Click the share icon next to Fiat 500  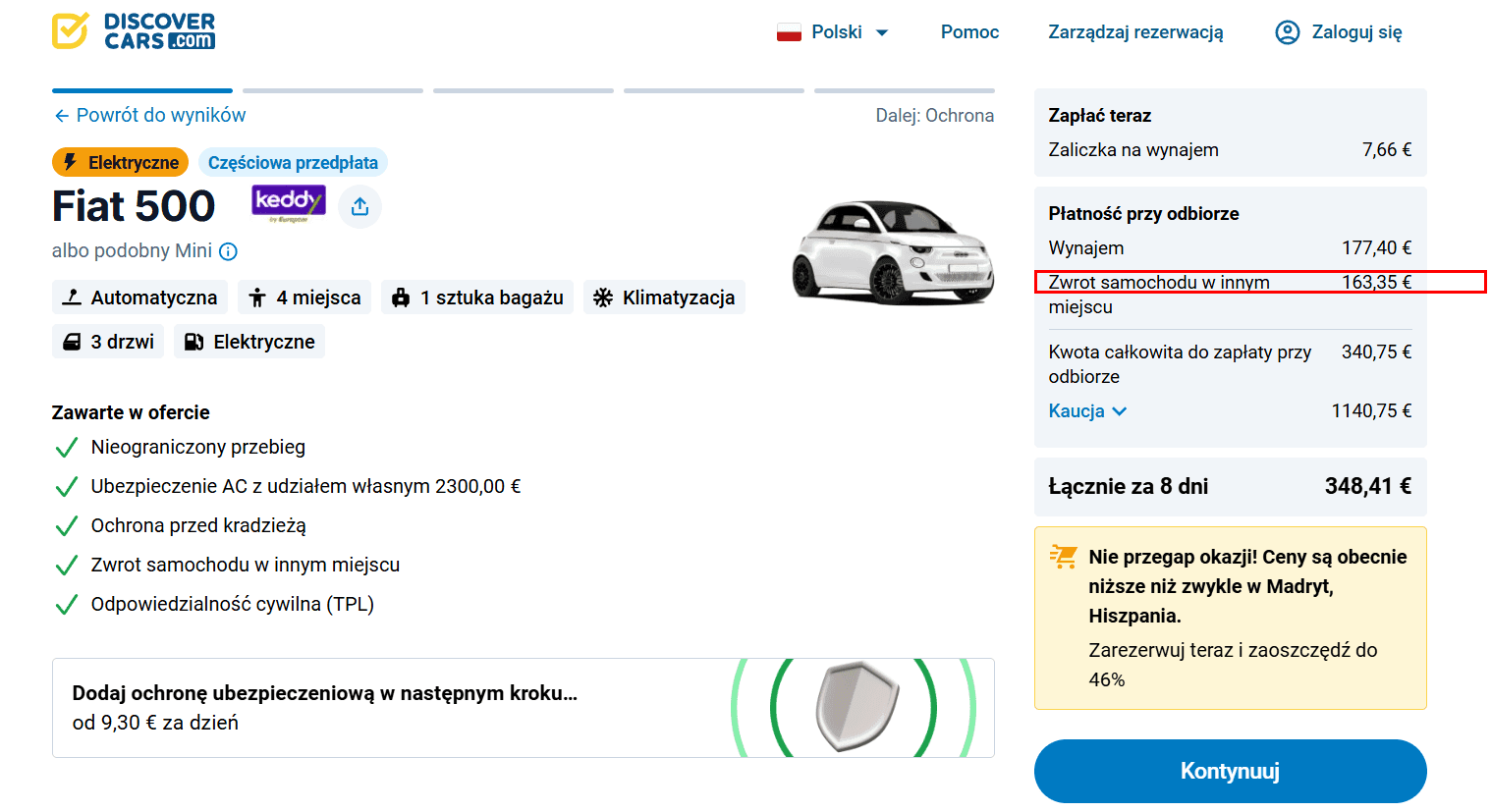point(359,206)
